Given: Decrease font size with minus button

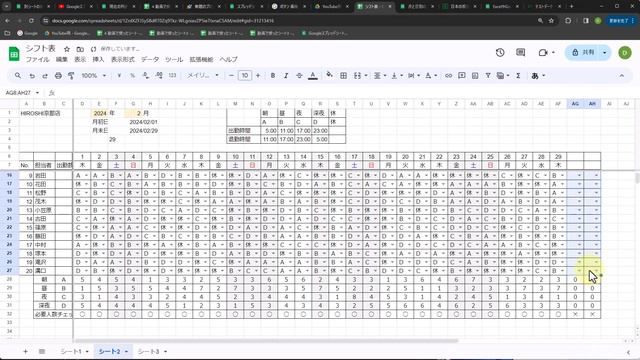Looking at the screenshot, I should [231, 76].
